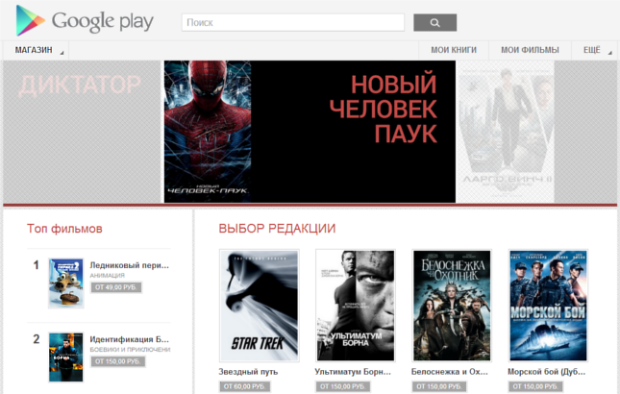Viewport: 620px width, 394px height.
Task: Click the Топ фильмов heading
Action: pos(64,229)
